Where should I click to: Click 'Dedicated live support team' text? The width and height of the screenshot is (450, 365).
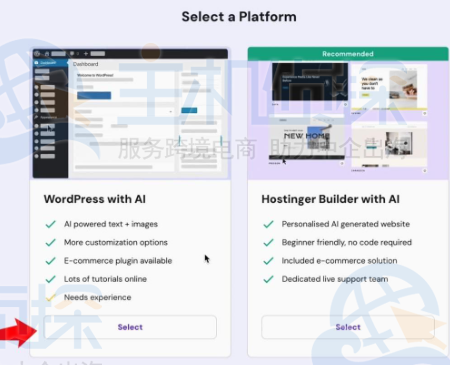(335, 279)
